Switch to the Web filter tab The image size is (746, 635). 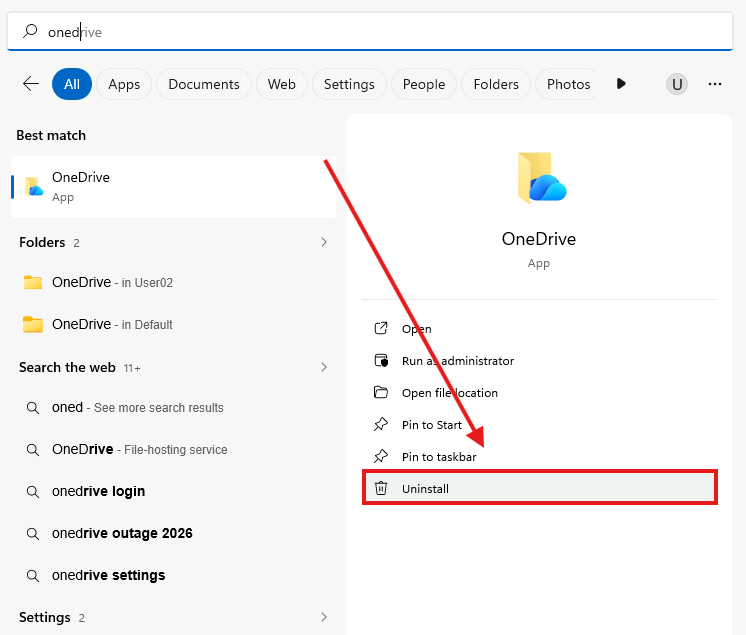[281, 84]
